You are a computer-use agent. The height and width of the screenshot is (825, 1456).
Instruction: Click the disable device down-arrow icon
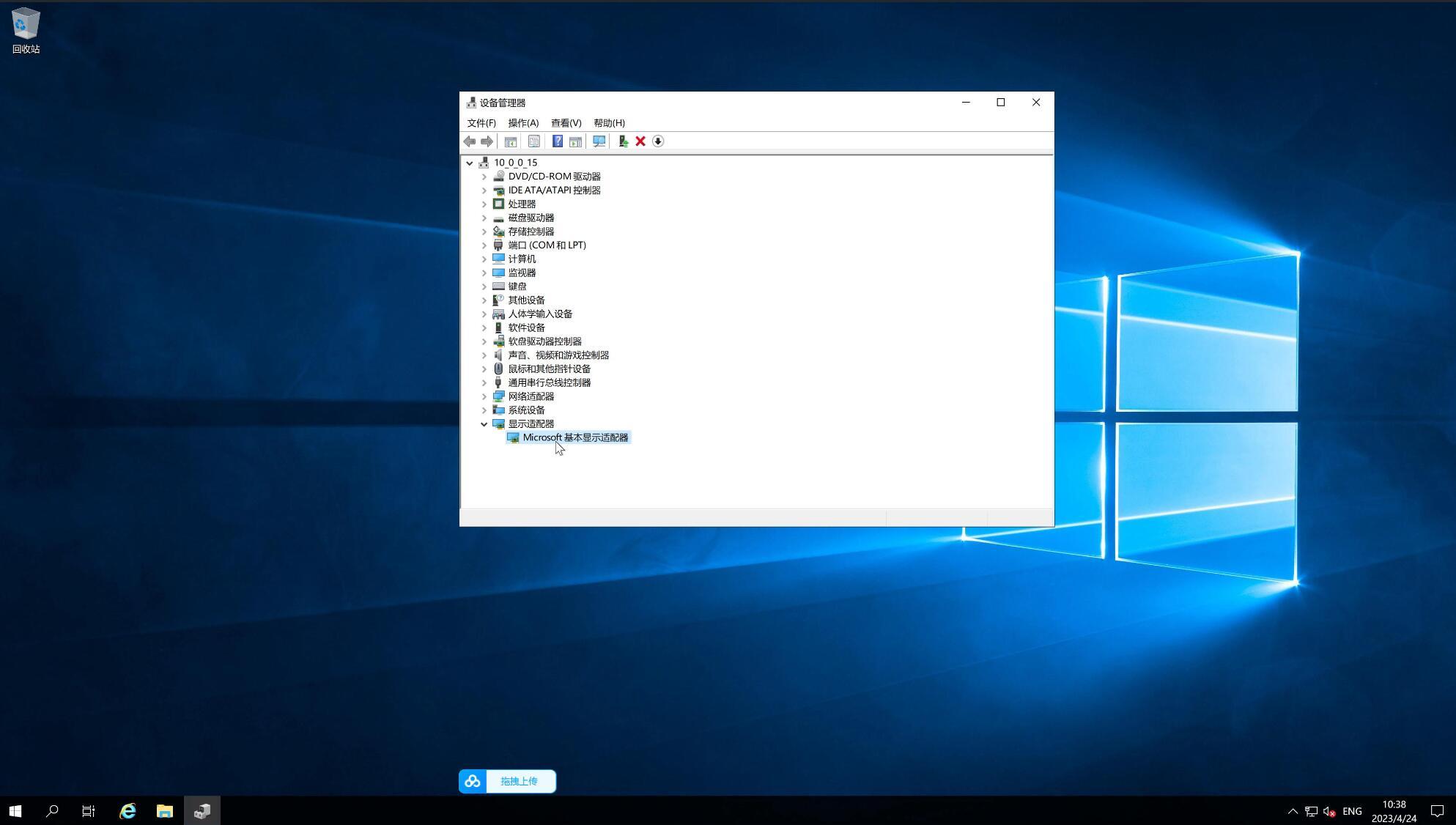(658, 141)
